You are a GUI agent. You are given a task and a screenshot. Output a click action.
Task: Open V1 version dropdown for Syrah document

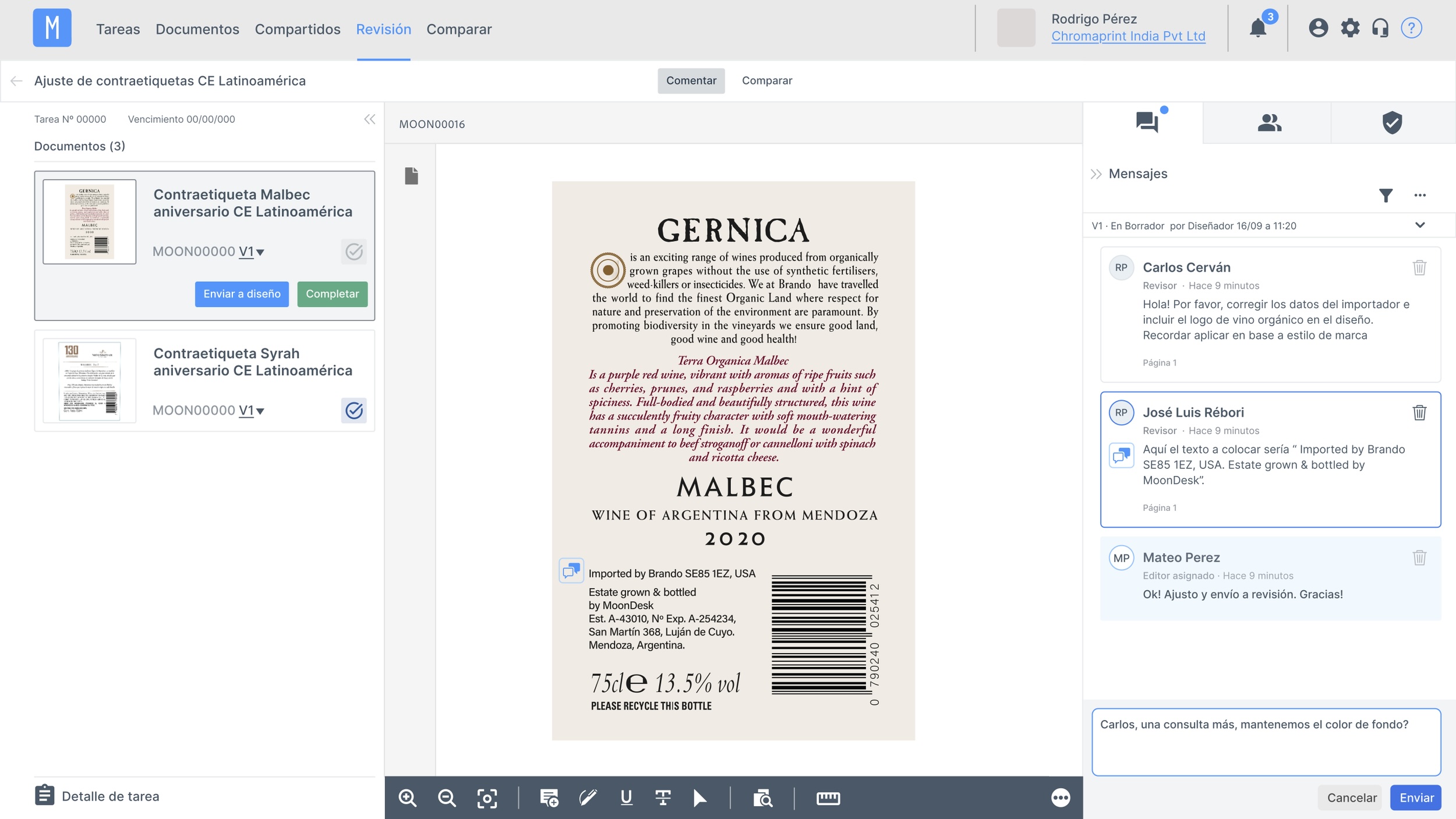coord(252,411)
